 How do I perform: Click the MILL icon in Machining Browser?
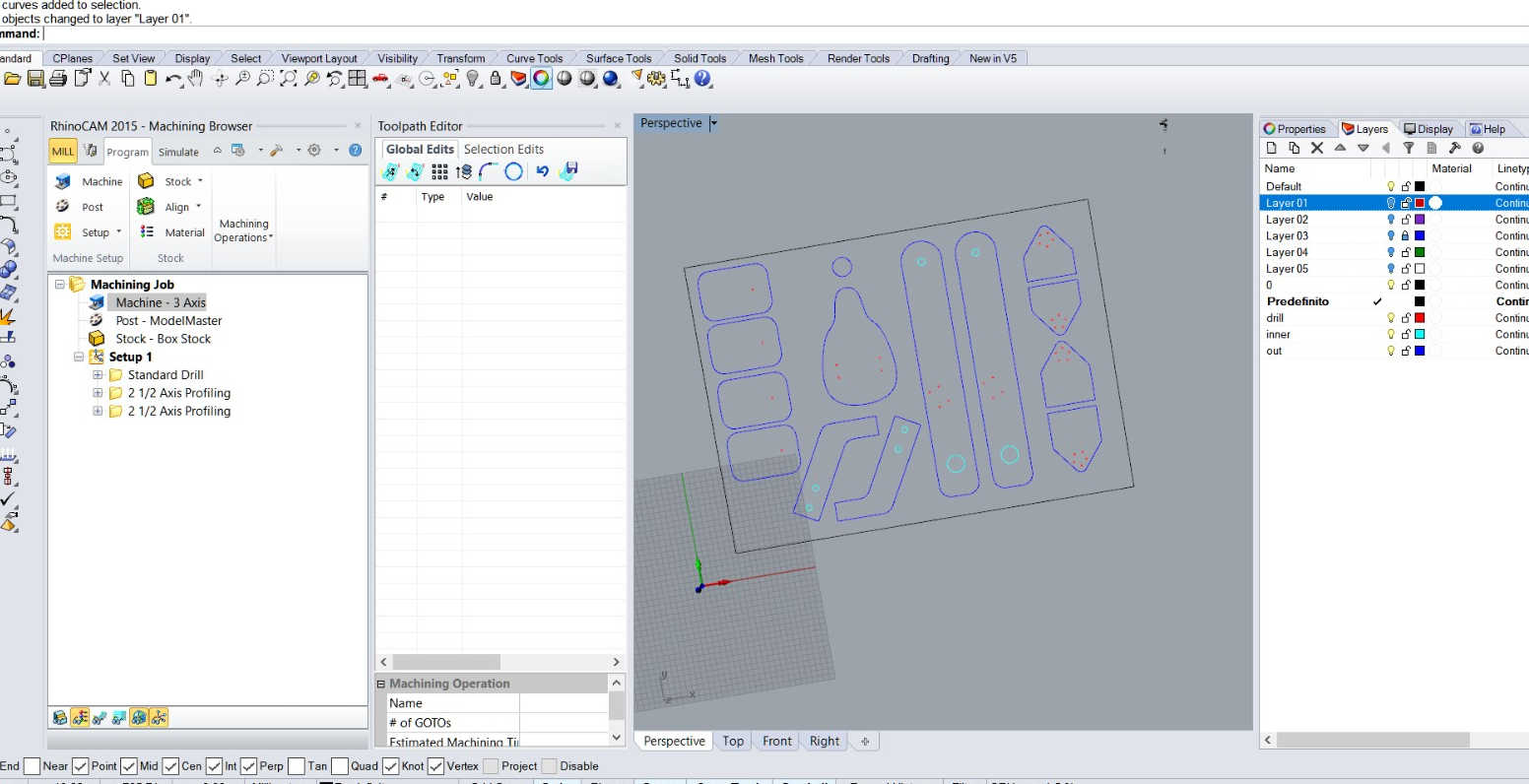pos(63,152)
